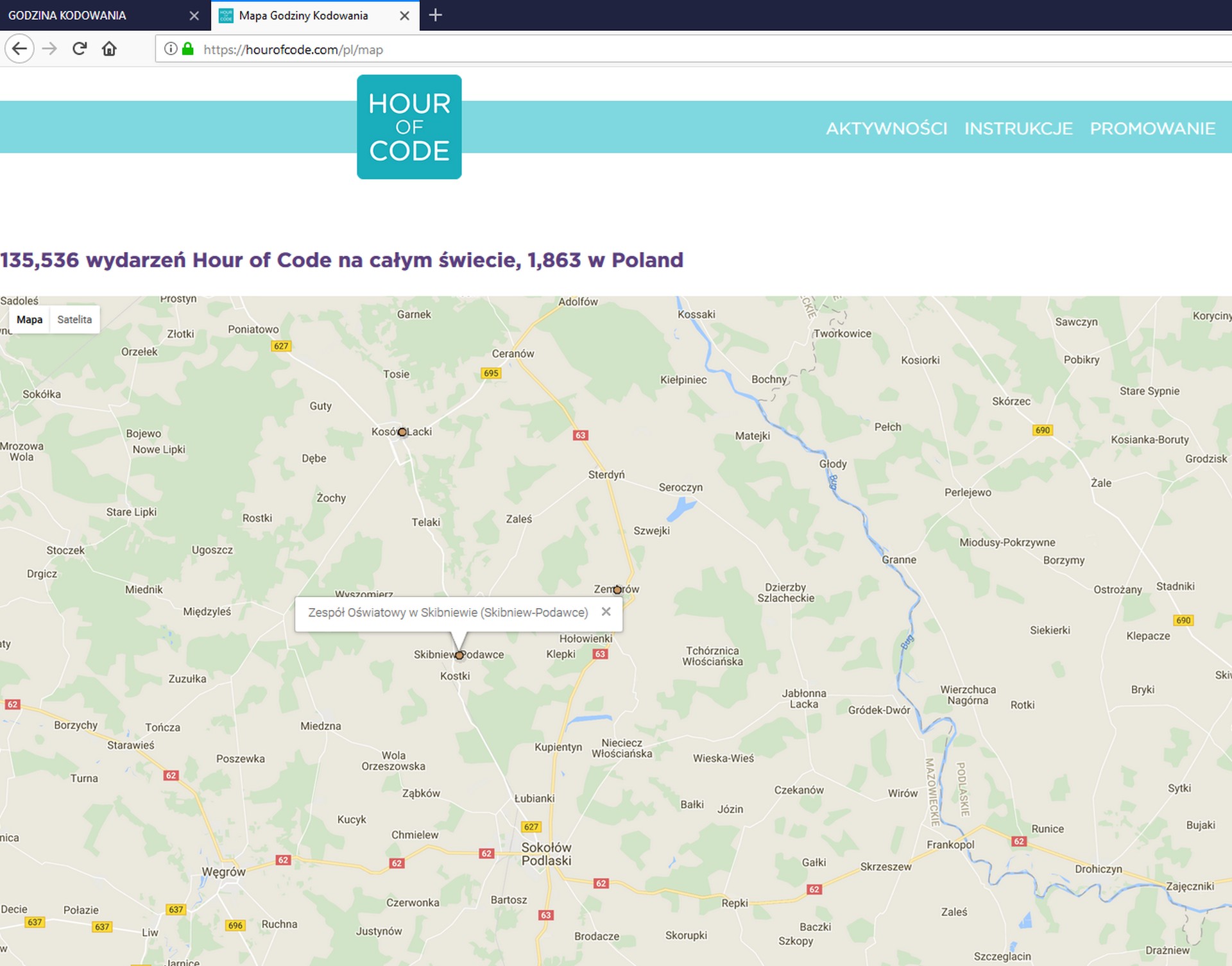The height and width of the screenshot is (966, 1232).
Task: Open the browser home page icon
Action: click(x=109, y=49)
